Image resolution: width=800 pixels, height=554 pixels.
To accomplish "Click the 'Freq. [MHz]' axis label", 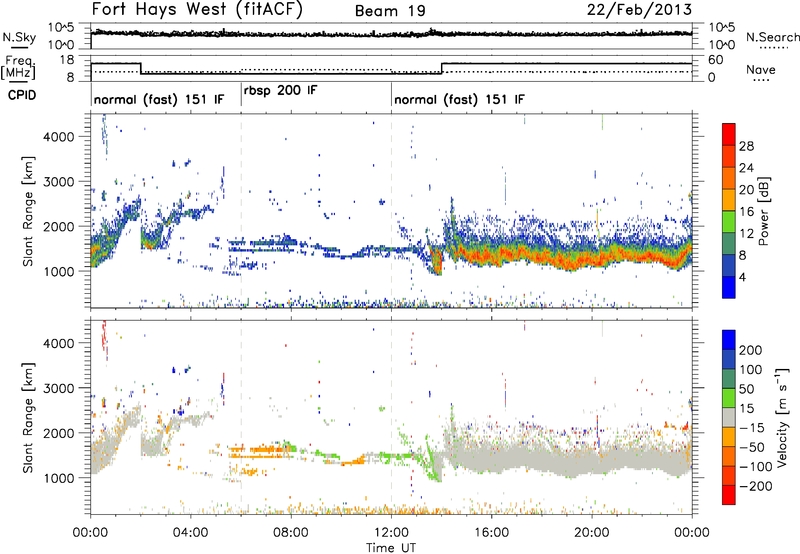I will click(19, 69).
